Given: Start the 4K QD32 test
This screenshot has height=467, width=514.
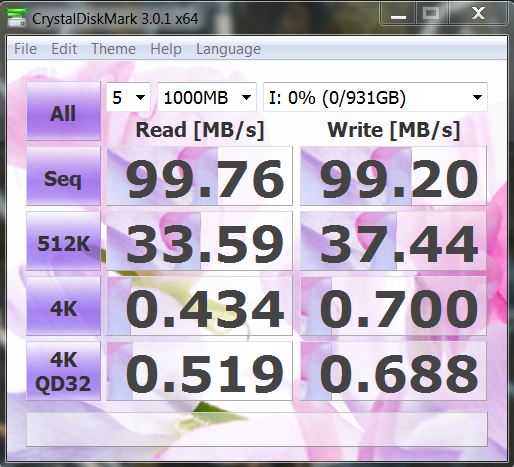Looking at the screenshot, I should click(63, 371).
